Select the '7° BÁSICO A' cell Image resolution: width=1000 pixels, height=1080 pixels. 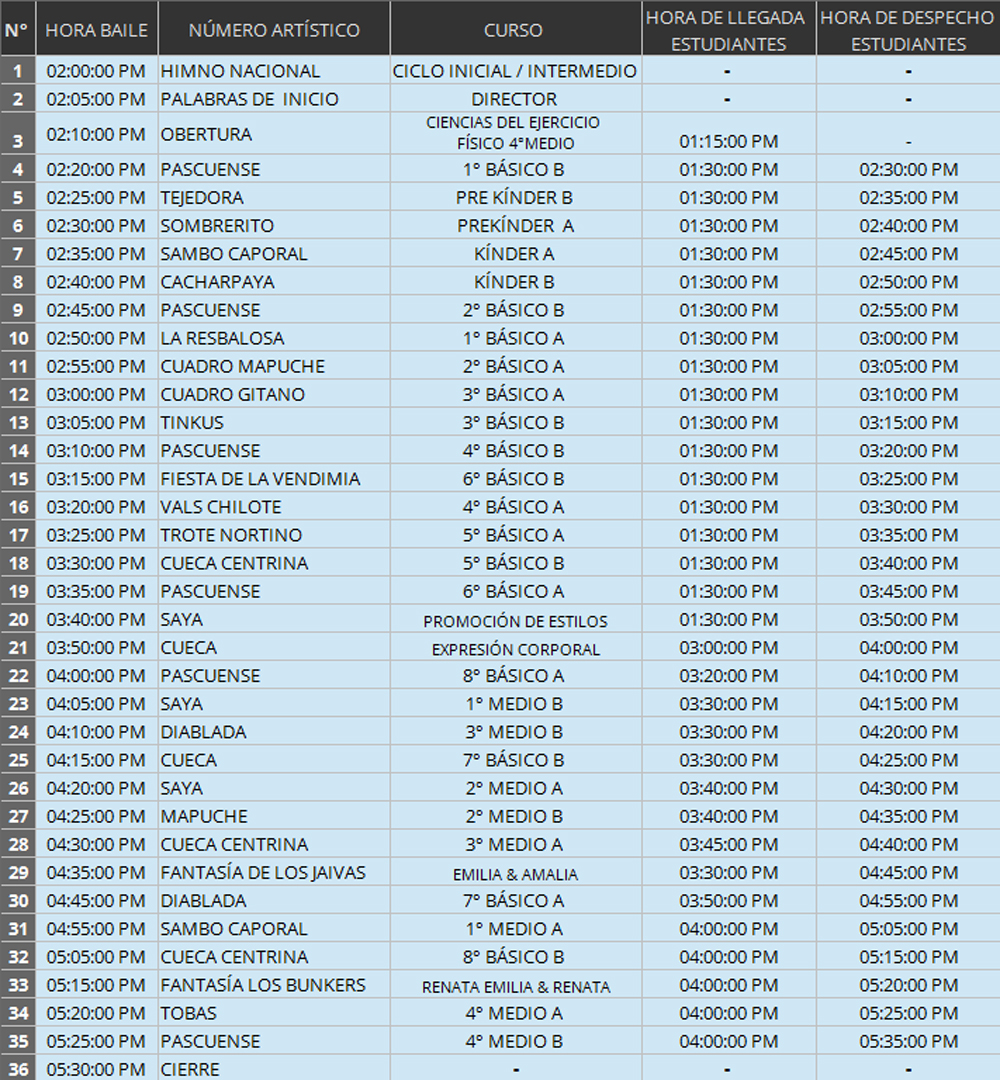point(516,900)
